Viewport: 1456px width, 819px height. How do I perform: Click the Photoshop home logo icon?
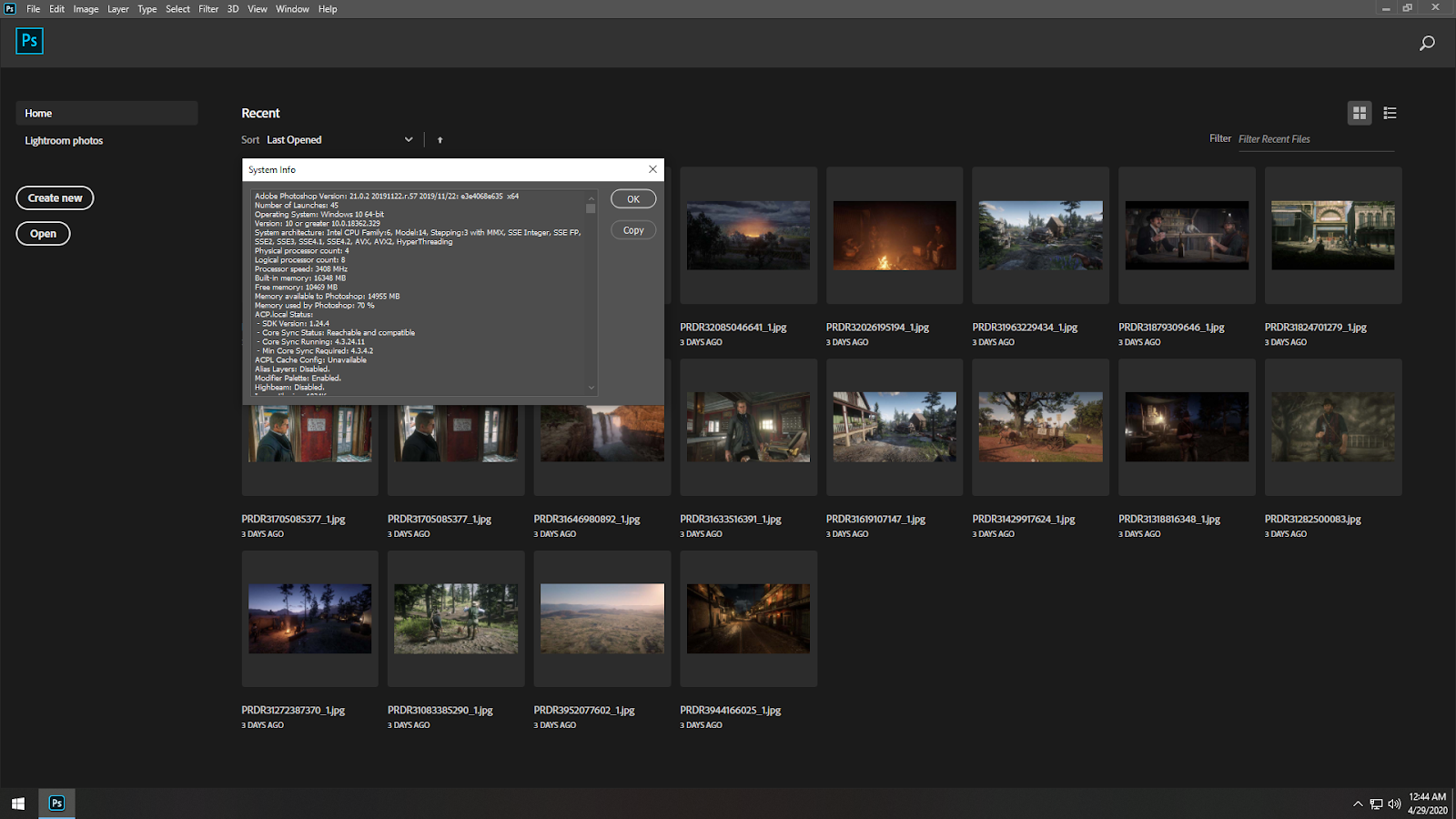[x=29, y=41]
